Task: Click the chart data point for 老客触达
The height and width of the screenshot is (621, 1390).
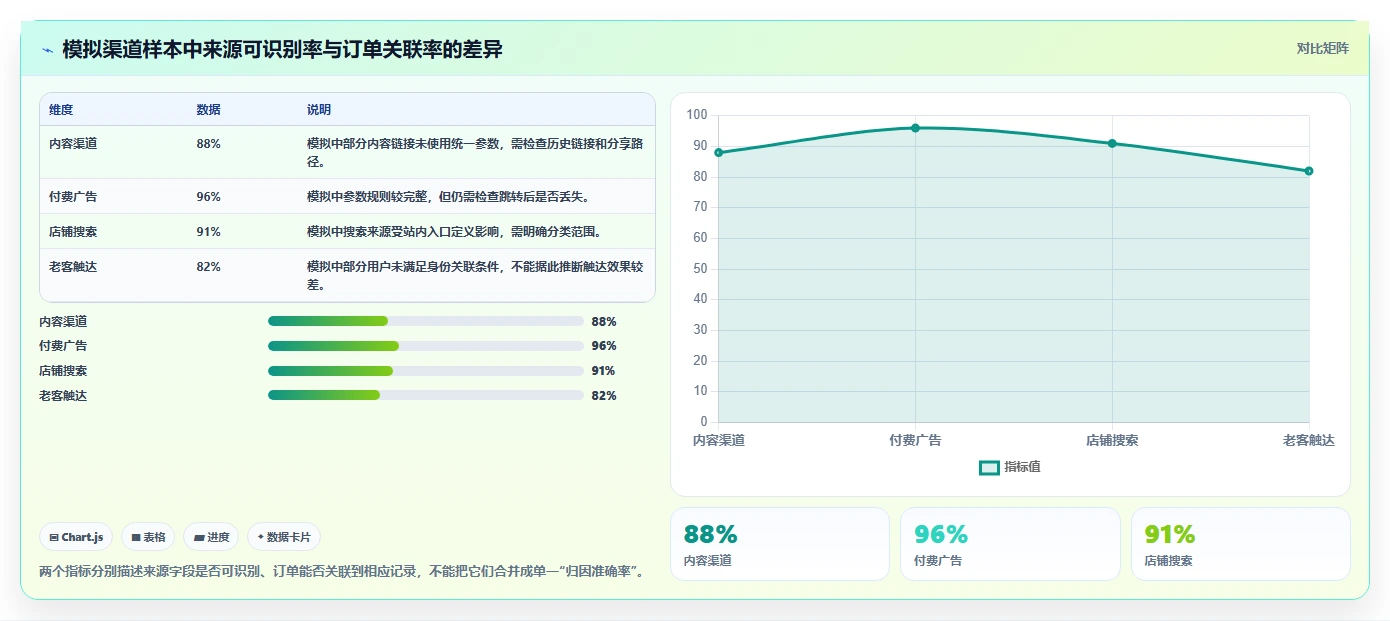Action: (x=1309, y=171)
